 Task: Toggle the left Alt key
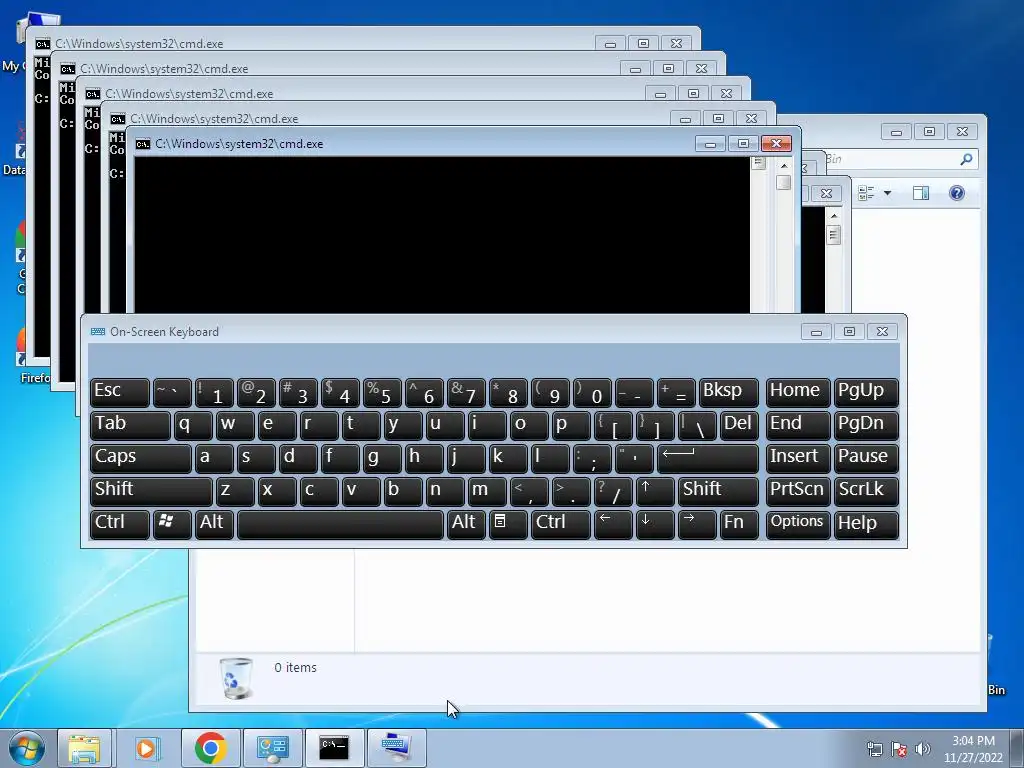pyautogui.click(x=214, y=525)
